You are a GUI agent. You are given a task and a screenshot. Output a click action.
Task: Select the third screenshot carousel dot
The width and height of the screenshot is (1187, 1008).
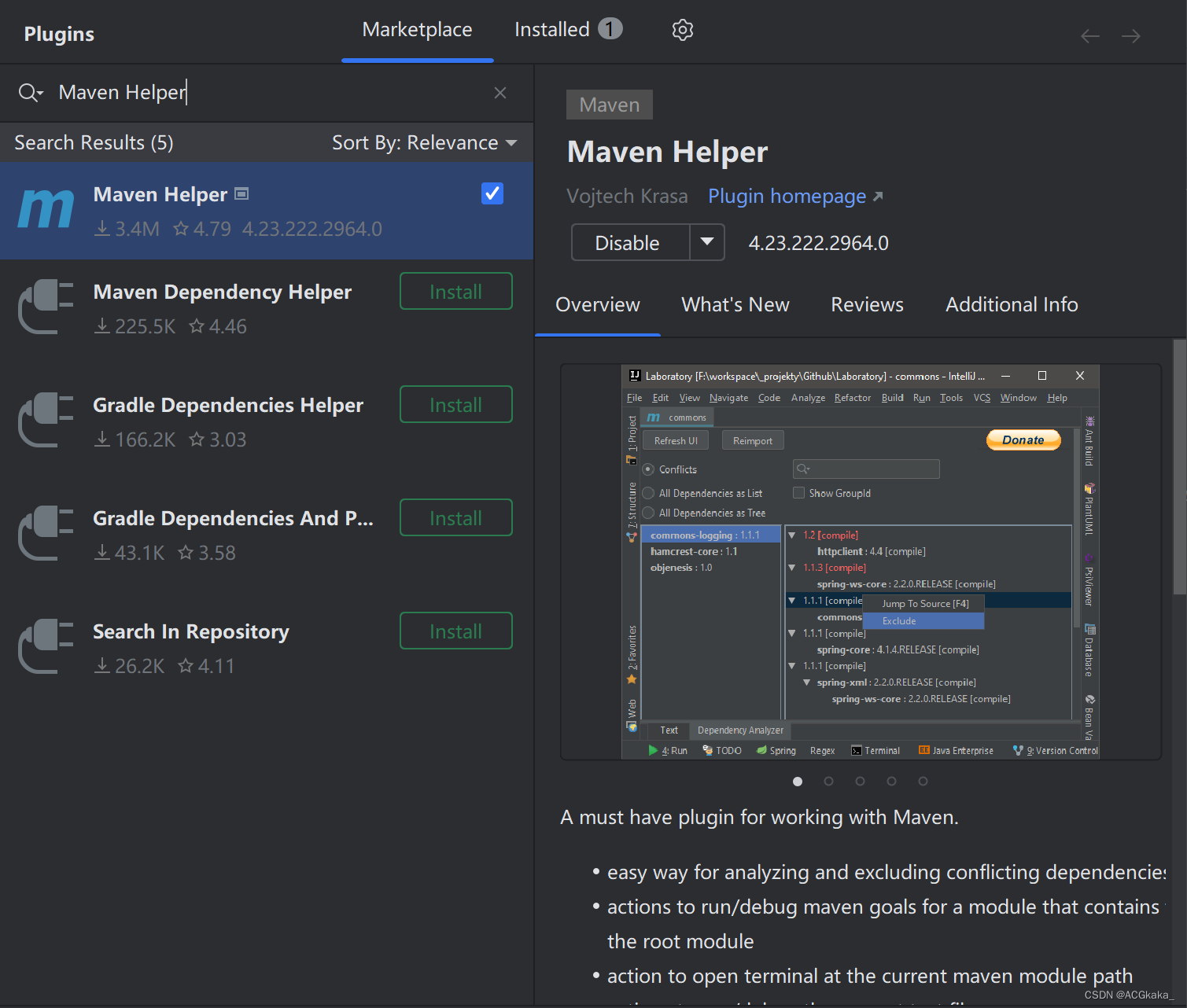pyautogui.click(x=860, y=782)
